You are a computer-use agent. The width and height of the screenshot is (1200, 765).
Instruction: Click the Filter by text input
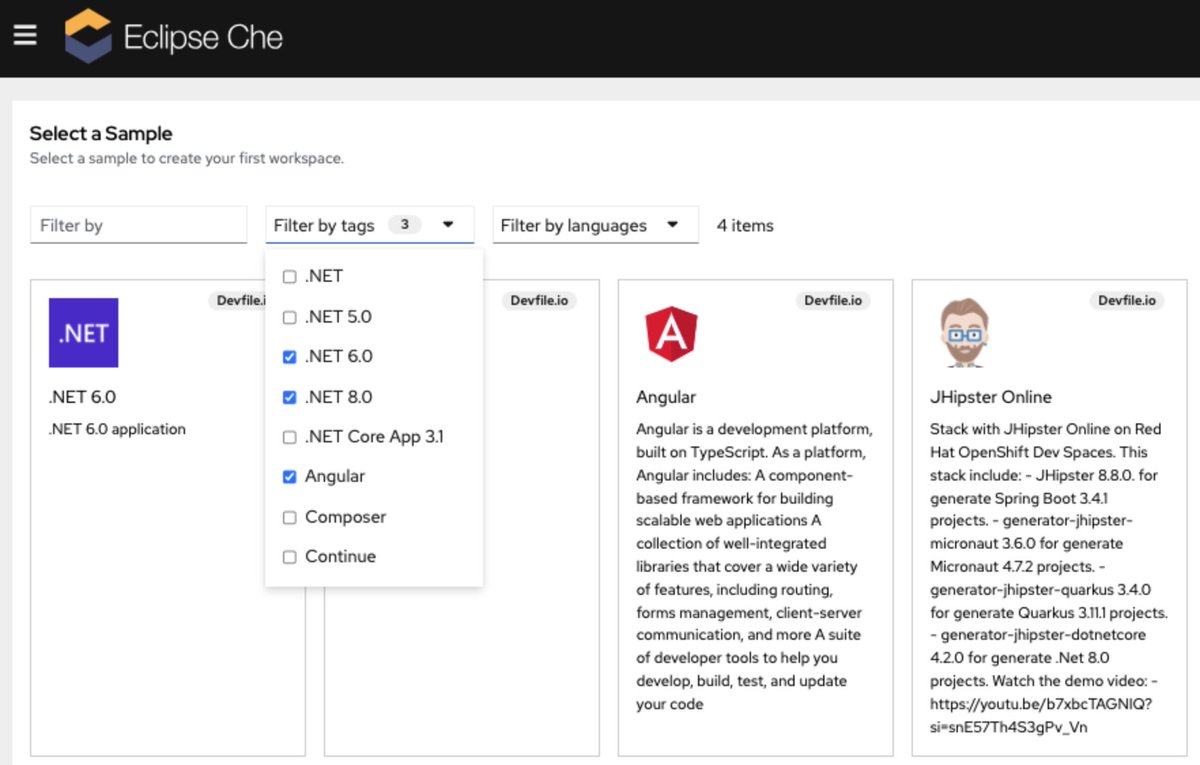(x=138, y=225)
